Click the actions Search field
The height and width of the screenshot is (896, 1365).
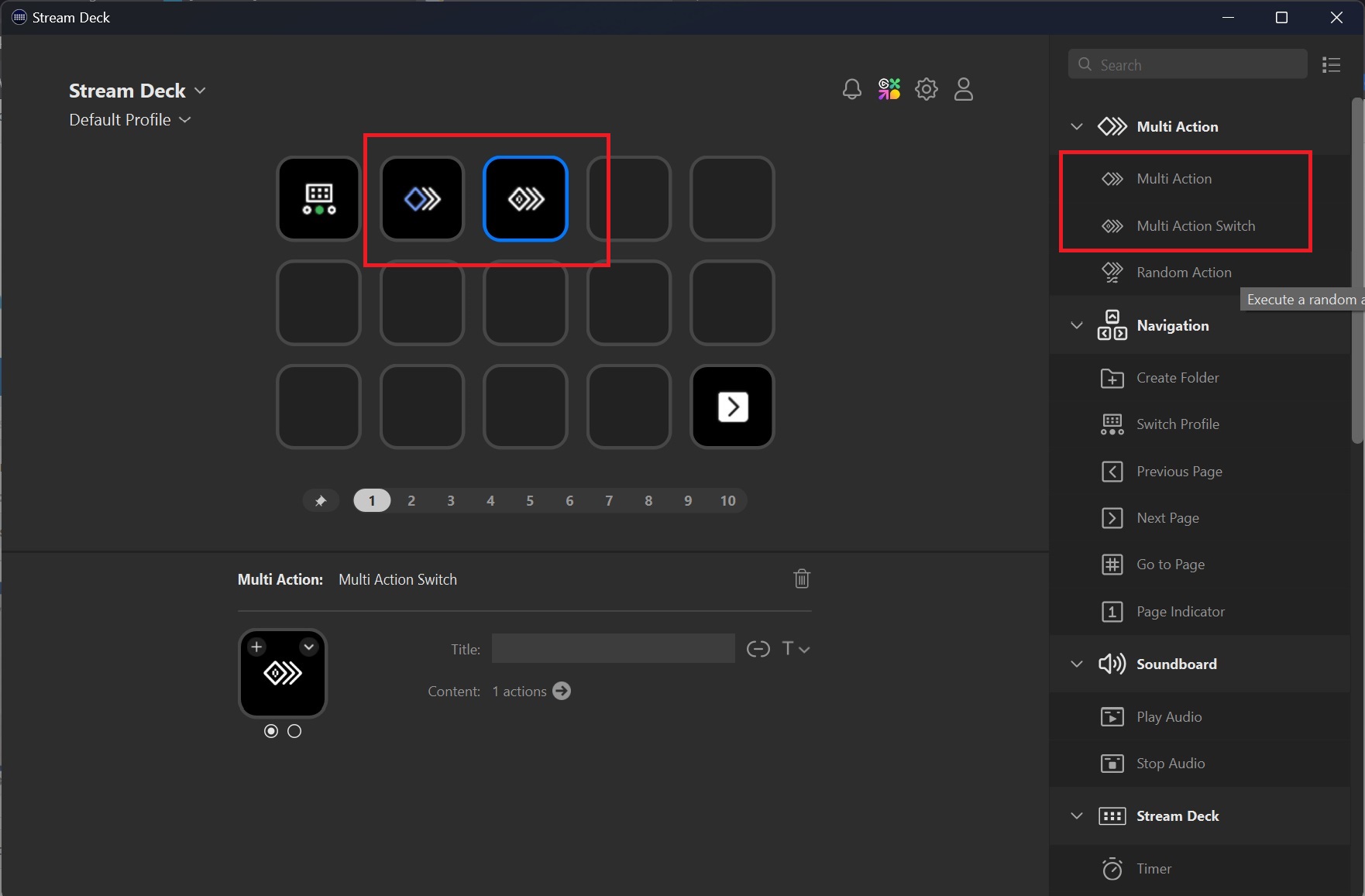coord(1188,64)
